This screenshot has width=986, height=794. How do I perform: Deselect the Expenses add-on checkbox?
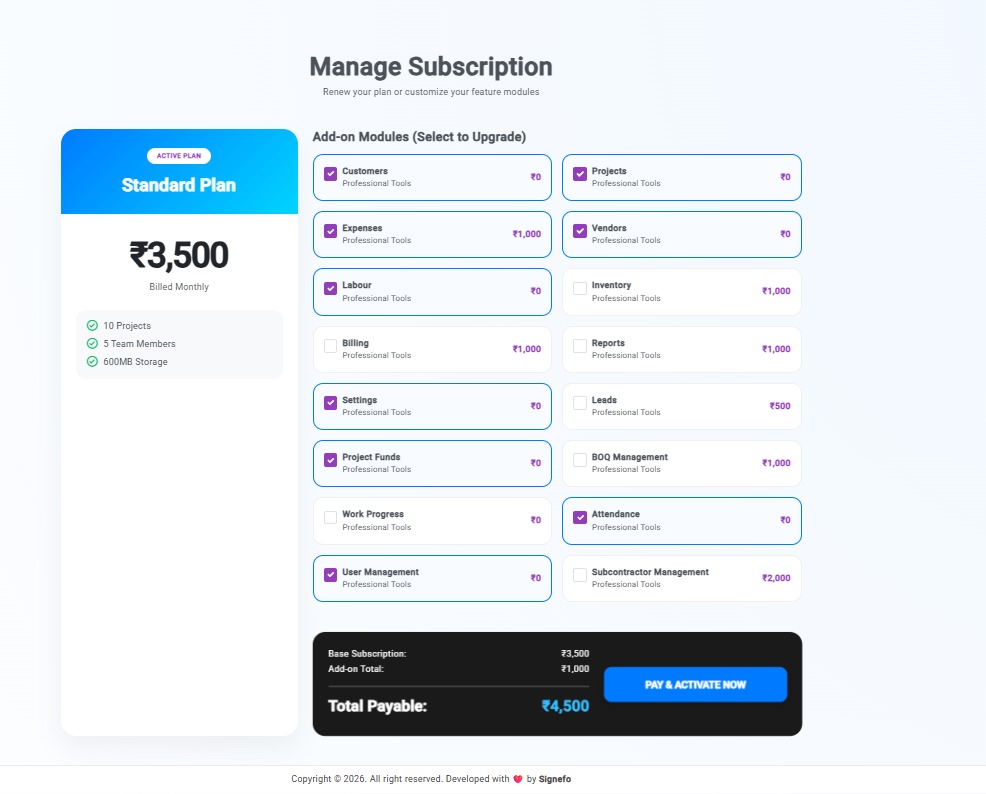coord(330,231)
